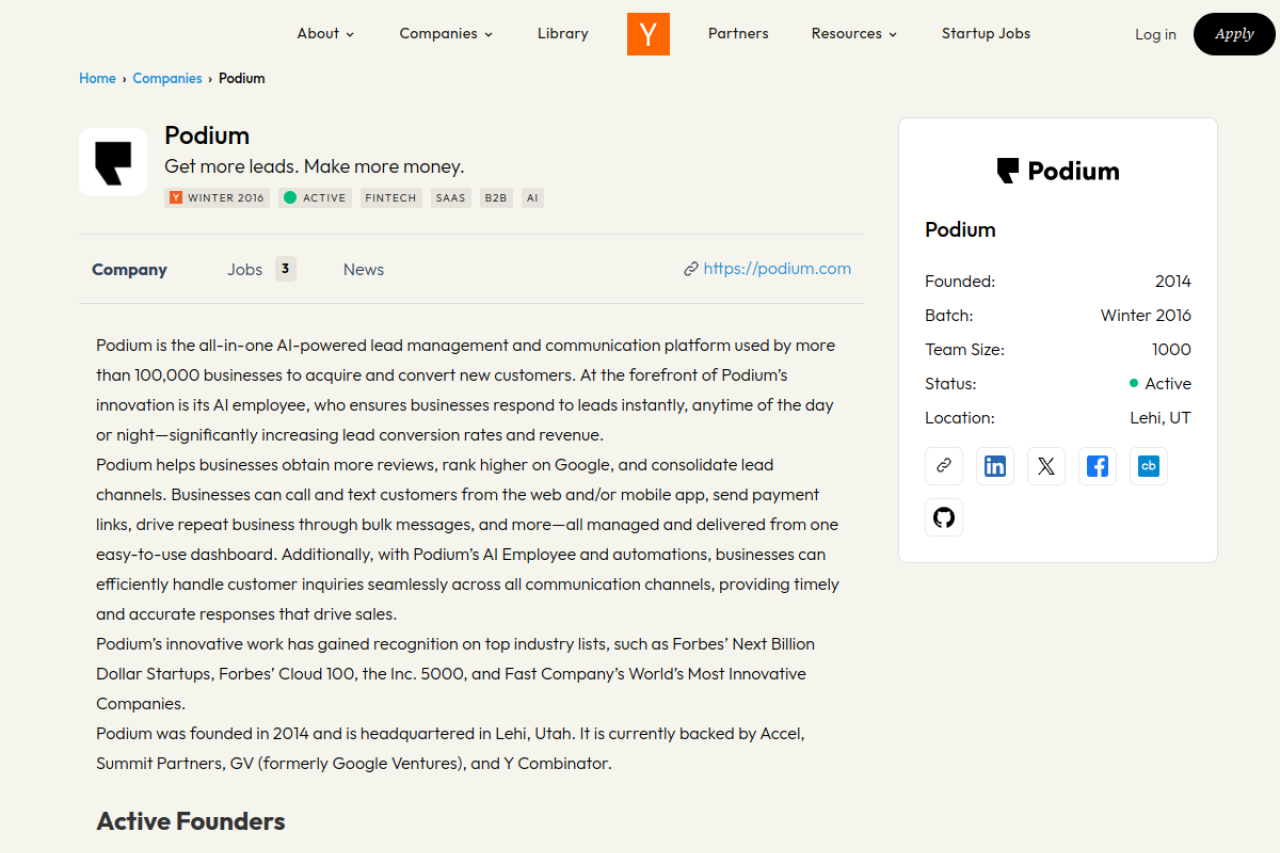This screenshot has width=1280, height=853.
Task: Open Podium's Facebook page icon
Action: (1097, 466)
